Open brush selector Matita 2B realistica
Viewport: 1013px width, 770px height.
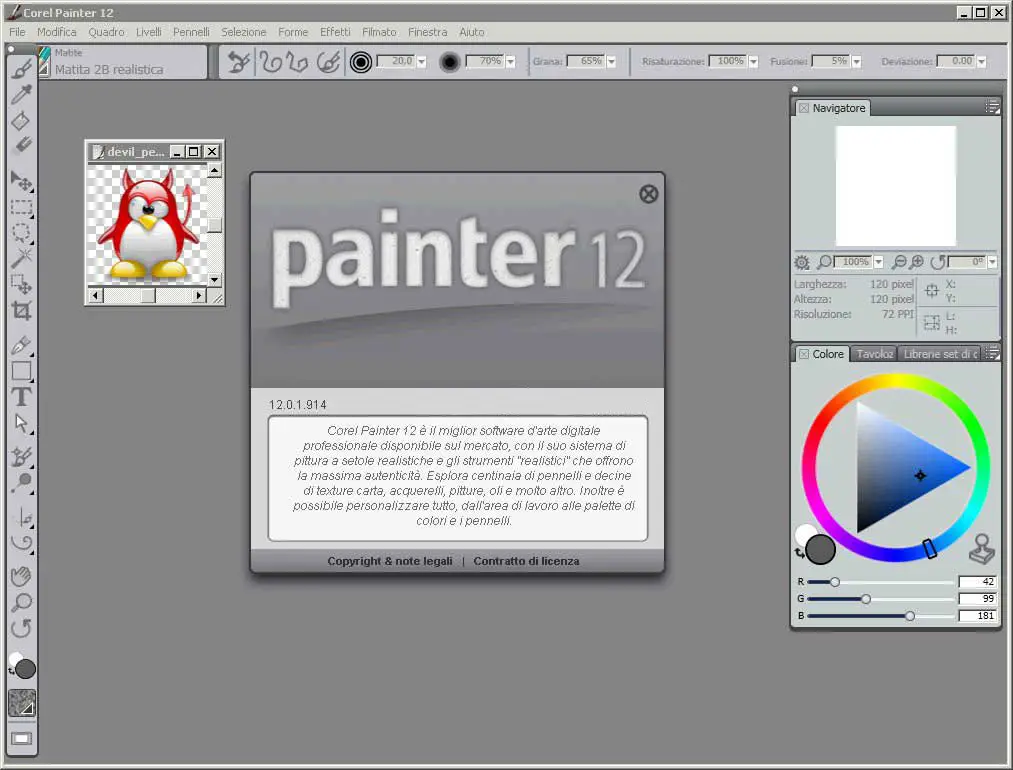[123, 62]
